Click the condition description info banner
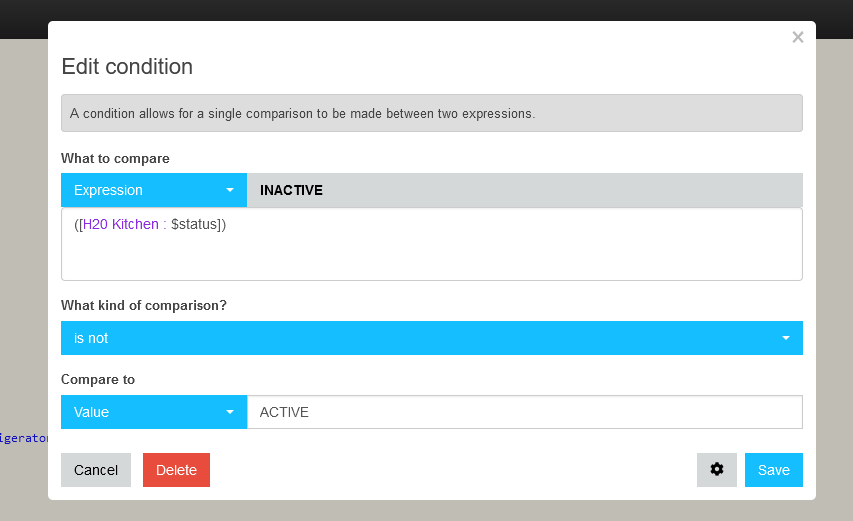The image size is (853, 521). (431, 113)
